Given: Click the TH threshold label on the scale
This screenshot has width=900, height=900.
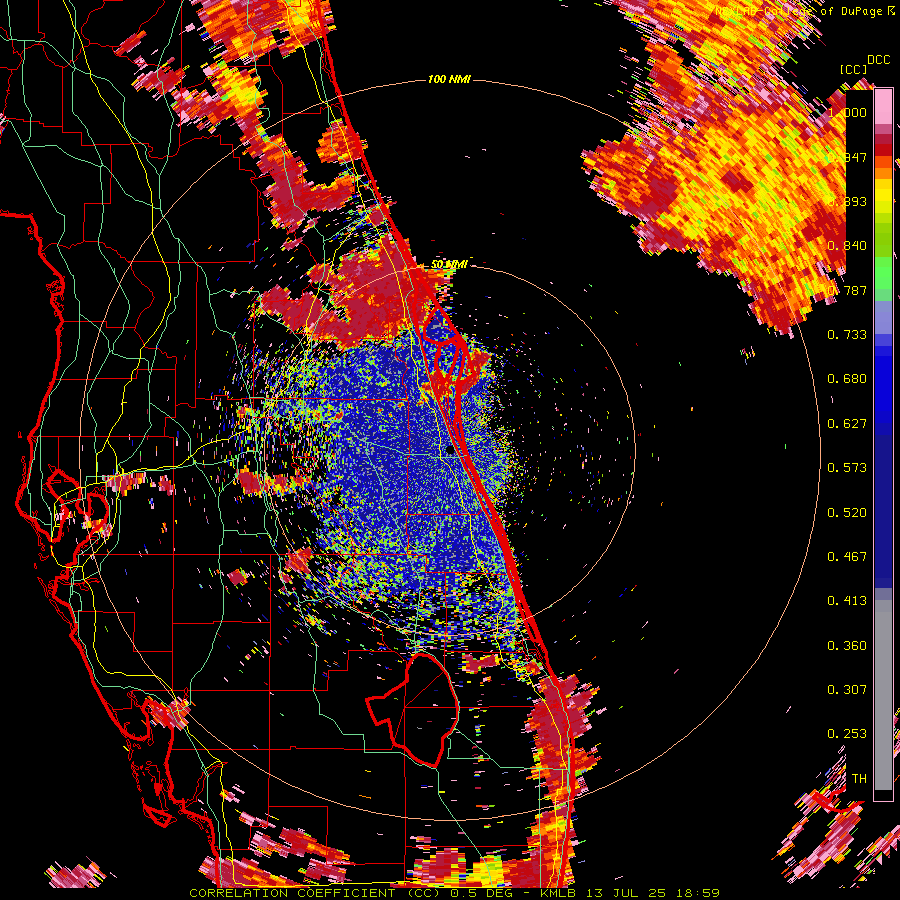Looking at the screenshot, I should click(x=859, y=779).
